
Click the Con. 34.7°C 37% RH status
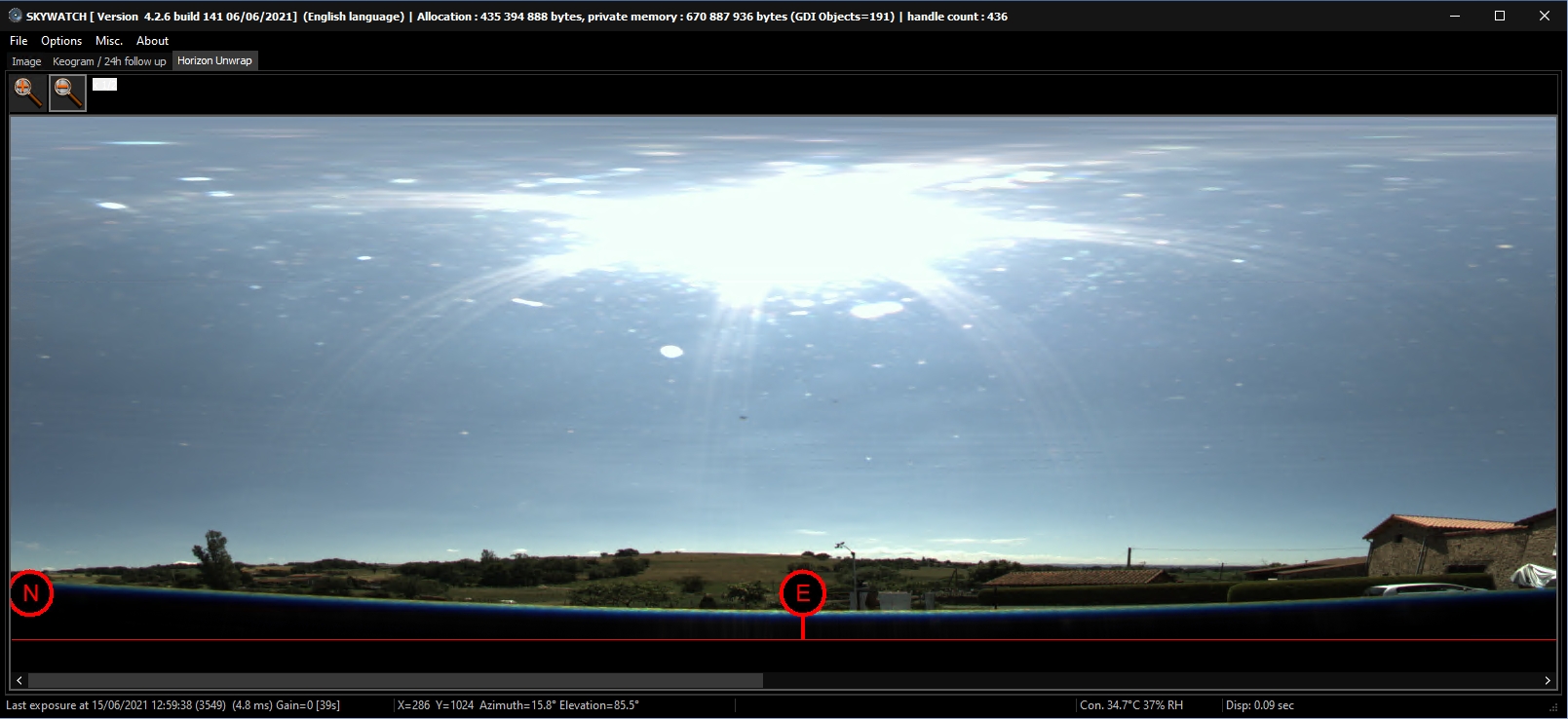point(1131,705)
